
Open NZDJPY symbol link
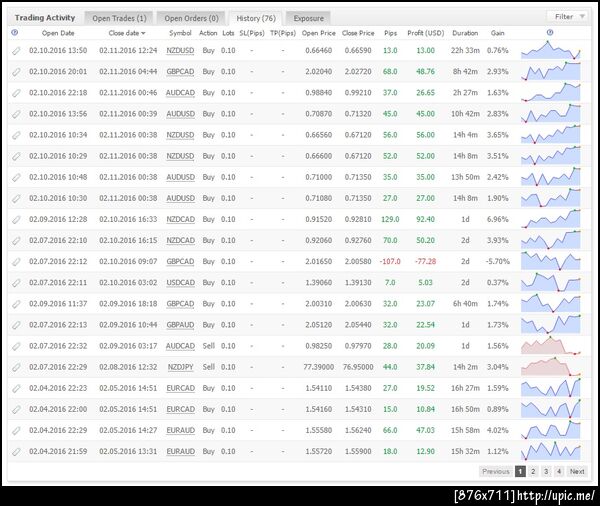[x=180, y=367]
